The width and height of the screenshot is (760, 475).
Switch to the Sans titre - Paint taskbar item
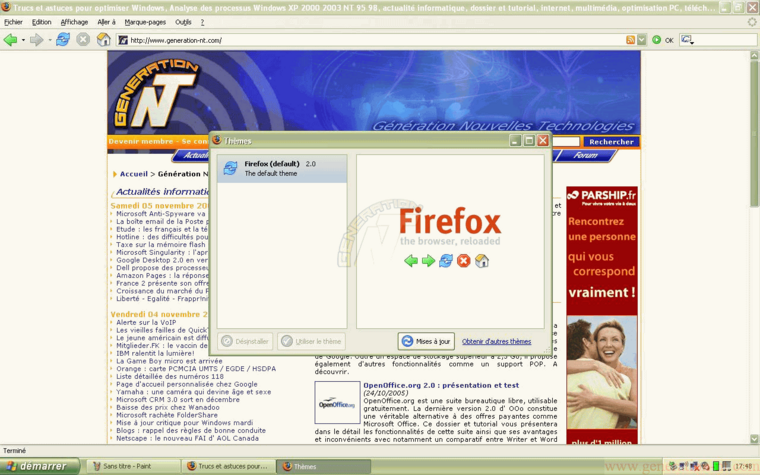[133, 466]
